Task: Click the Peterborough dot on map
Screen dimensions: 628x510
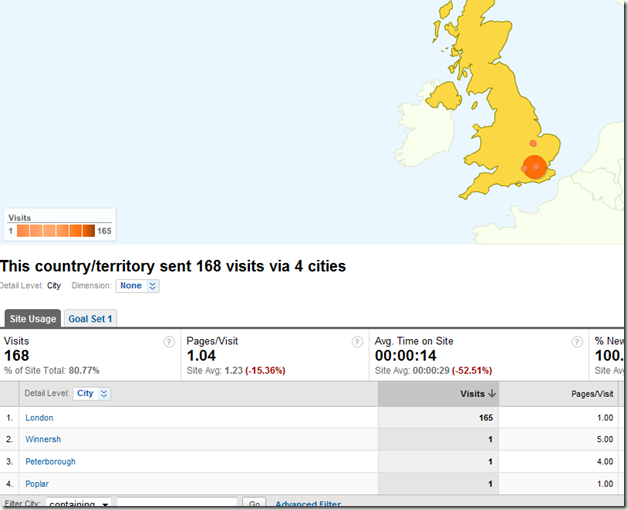Action: click(x=533, y=143)
